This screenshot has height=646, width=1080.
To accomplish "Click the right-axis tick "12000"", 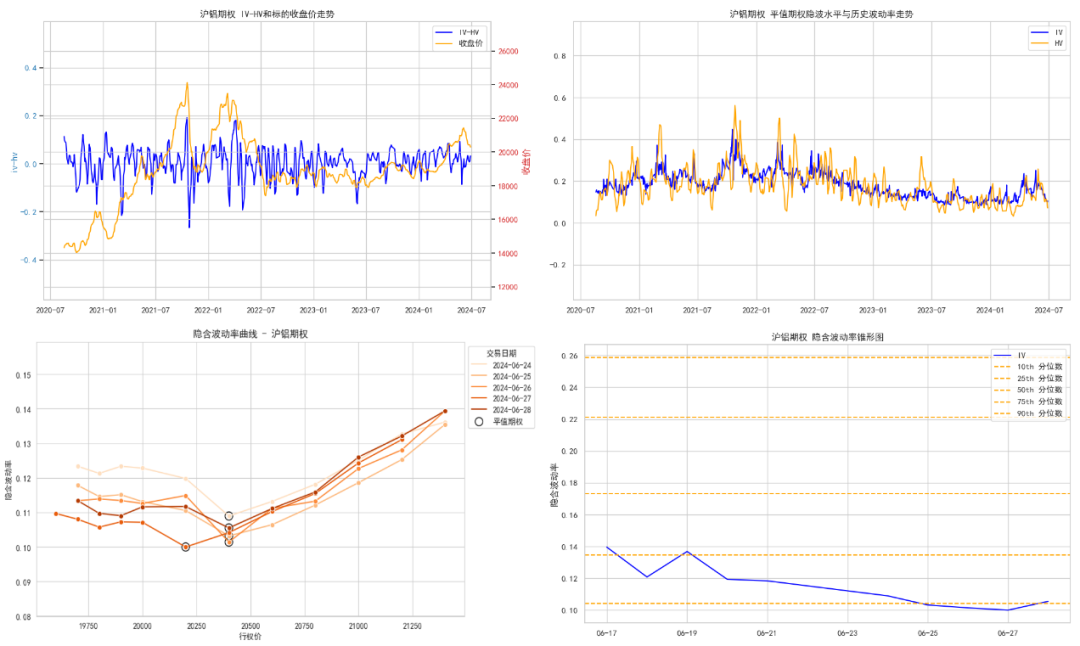I will point(508,287).
